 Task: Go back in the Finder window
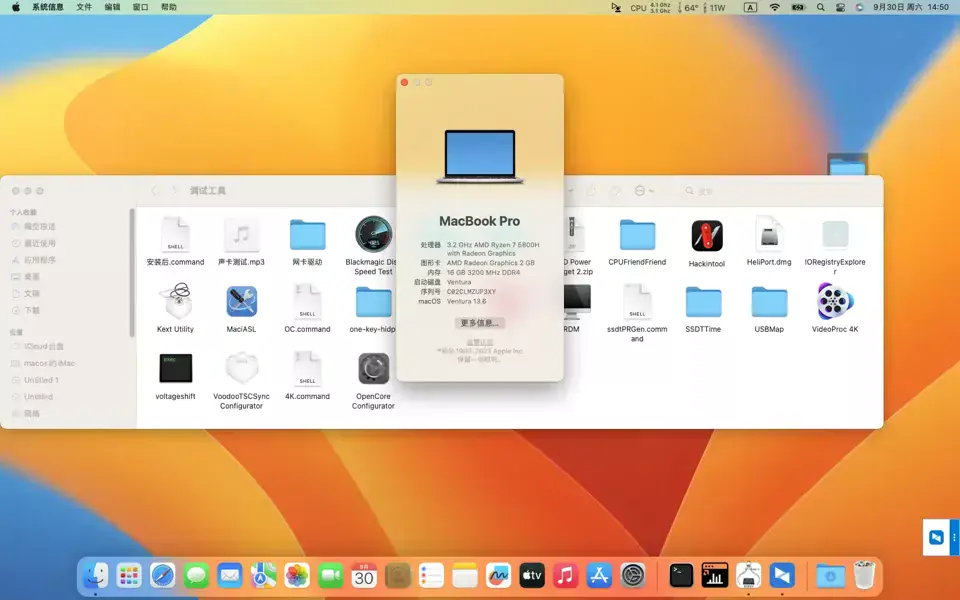154,191
